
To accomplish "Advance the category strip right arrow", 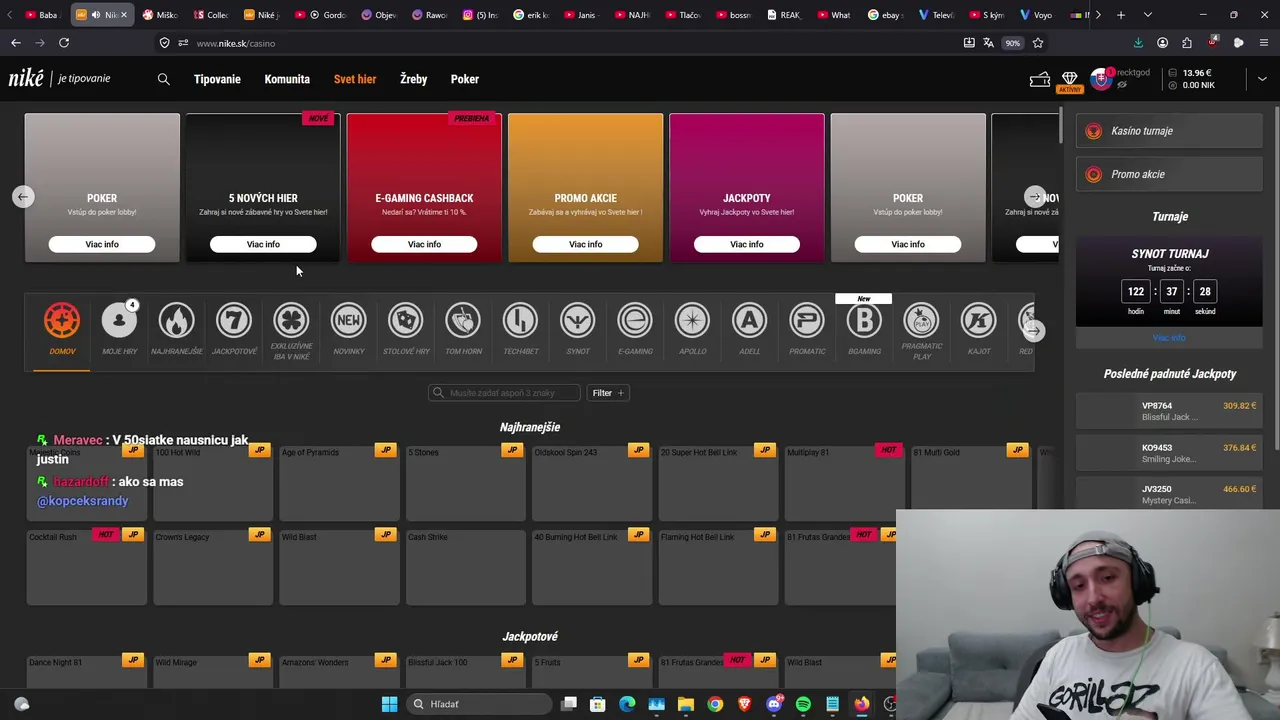I will pyautogui.click(x=1034, y=331).
